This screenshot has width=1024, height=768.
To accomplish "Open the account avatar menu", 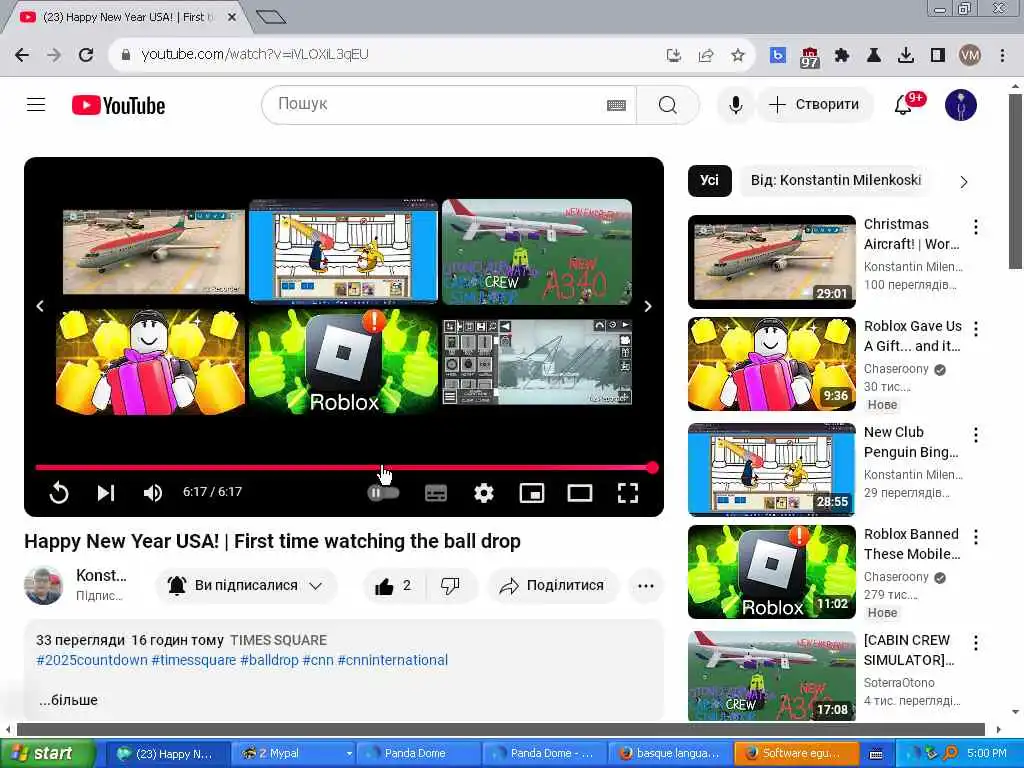I will point(961,104).
